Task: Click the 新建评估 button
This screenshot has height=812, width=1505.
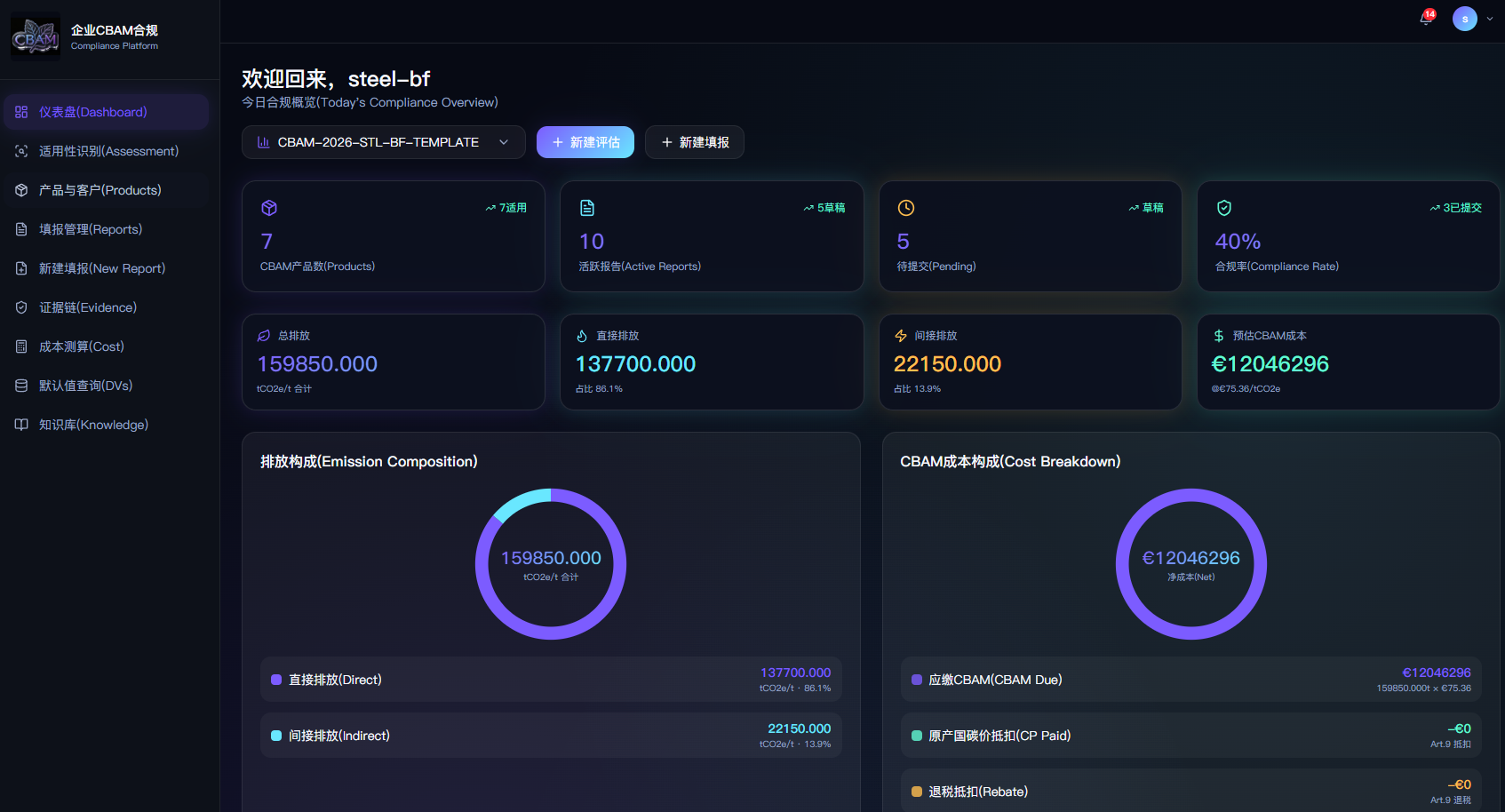Action: click(x=585, y=142)
